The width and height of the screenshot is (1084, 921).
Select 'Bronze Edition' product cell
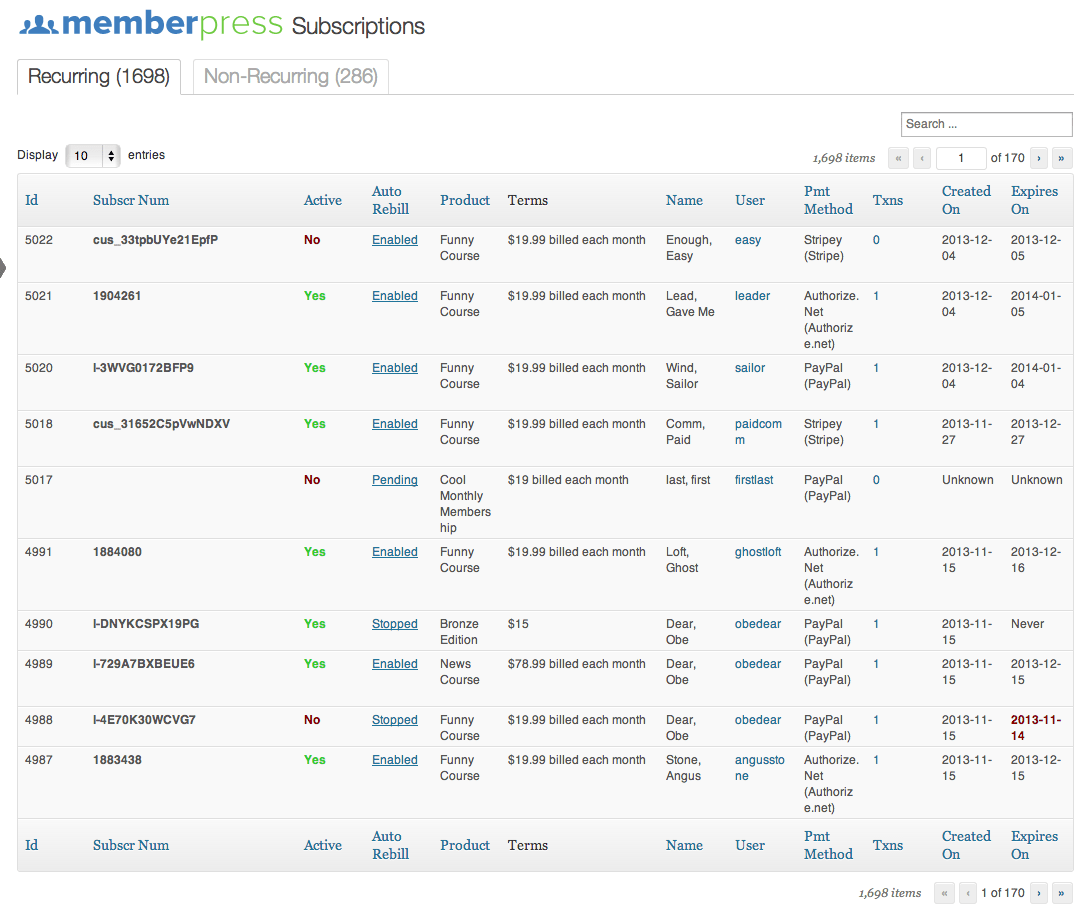point(460,632)
